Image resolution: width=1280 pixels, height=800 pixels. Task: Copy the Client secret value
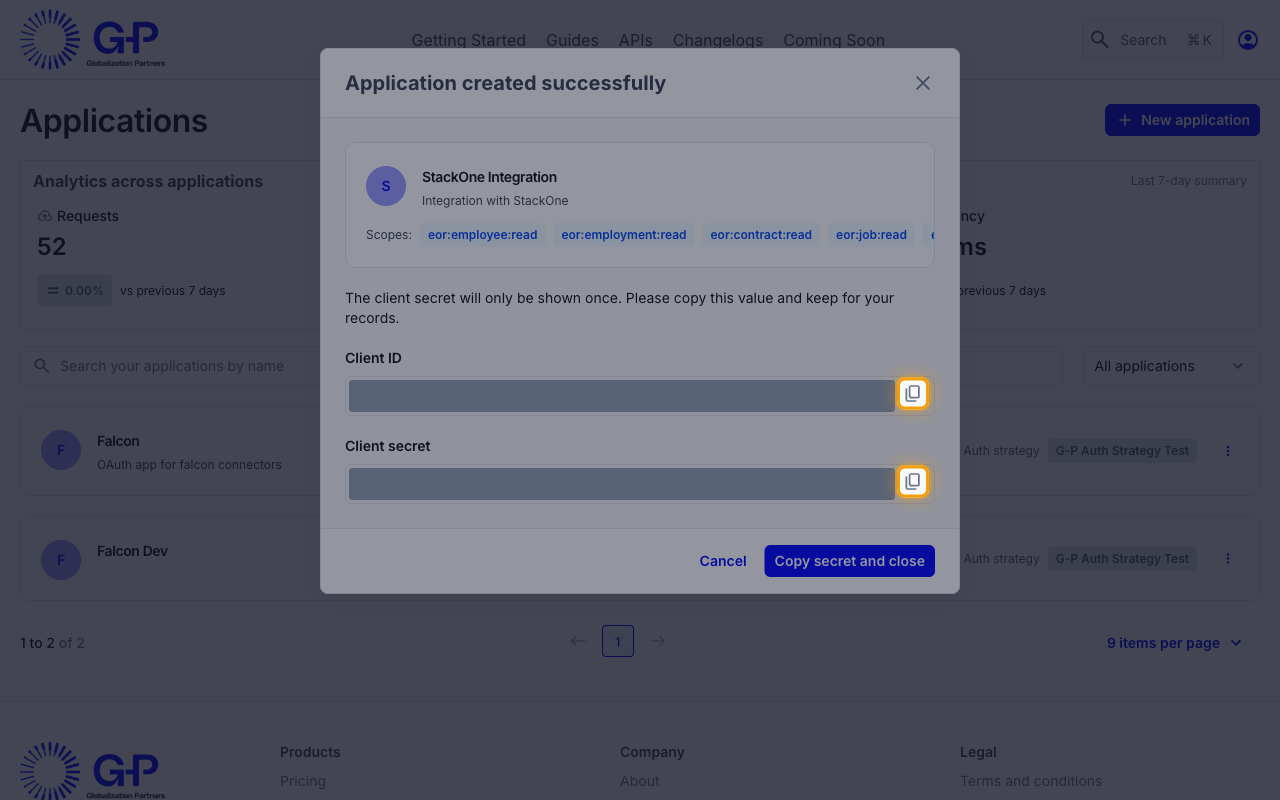click(912, 482)
